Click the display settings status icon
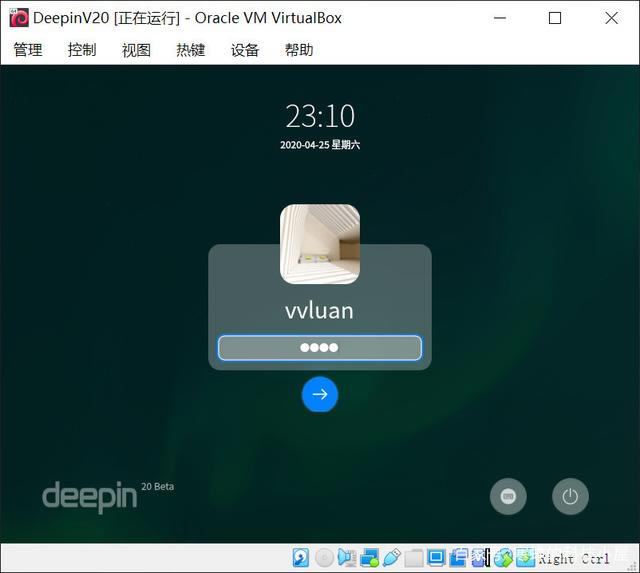The height and width of the screenshot is (573, 640). tap(436, 558)
